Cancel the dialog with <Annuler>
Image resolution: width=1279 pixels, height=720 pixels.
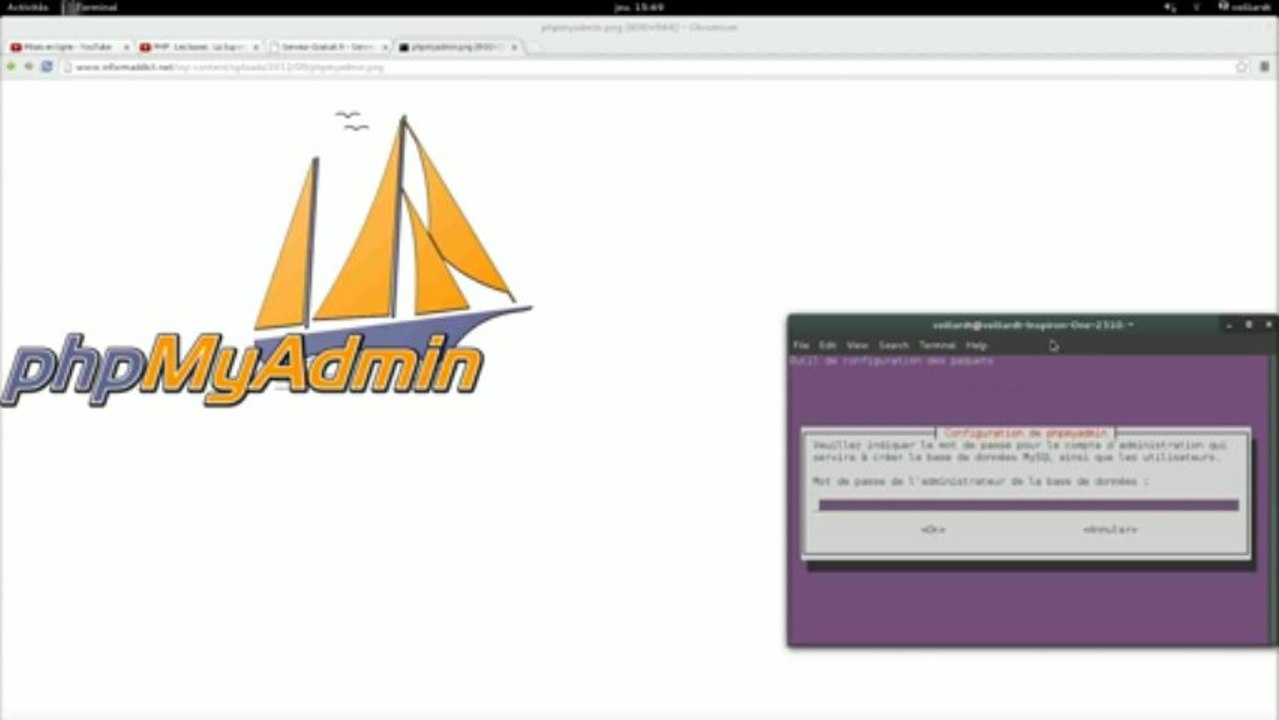tap(1110, 529)
